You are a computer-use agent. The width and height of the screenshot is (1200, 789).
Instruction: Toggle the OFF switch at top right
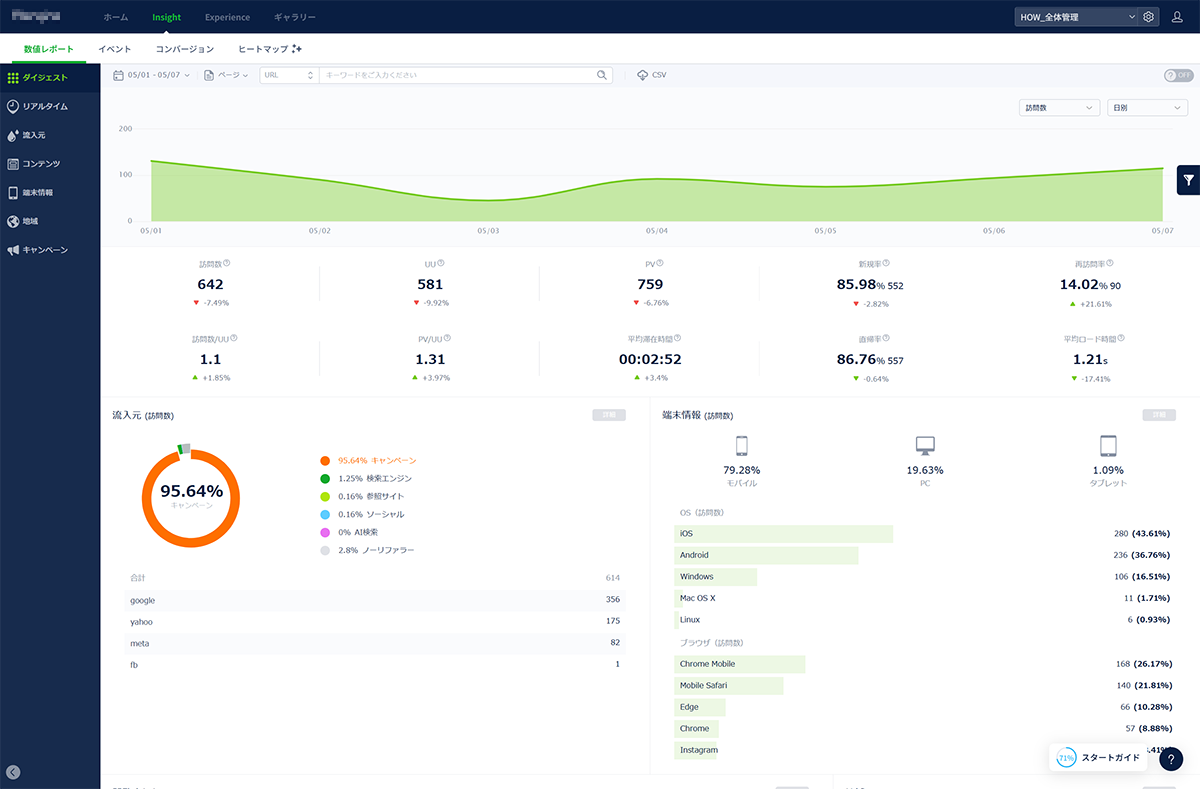pos(1179,75)
